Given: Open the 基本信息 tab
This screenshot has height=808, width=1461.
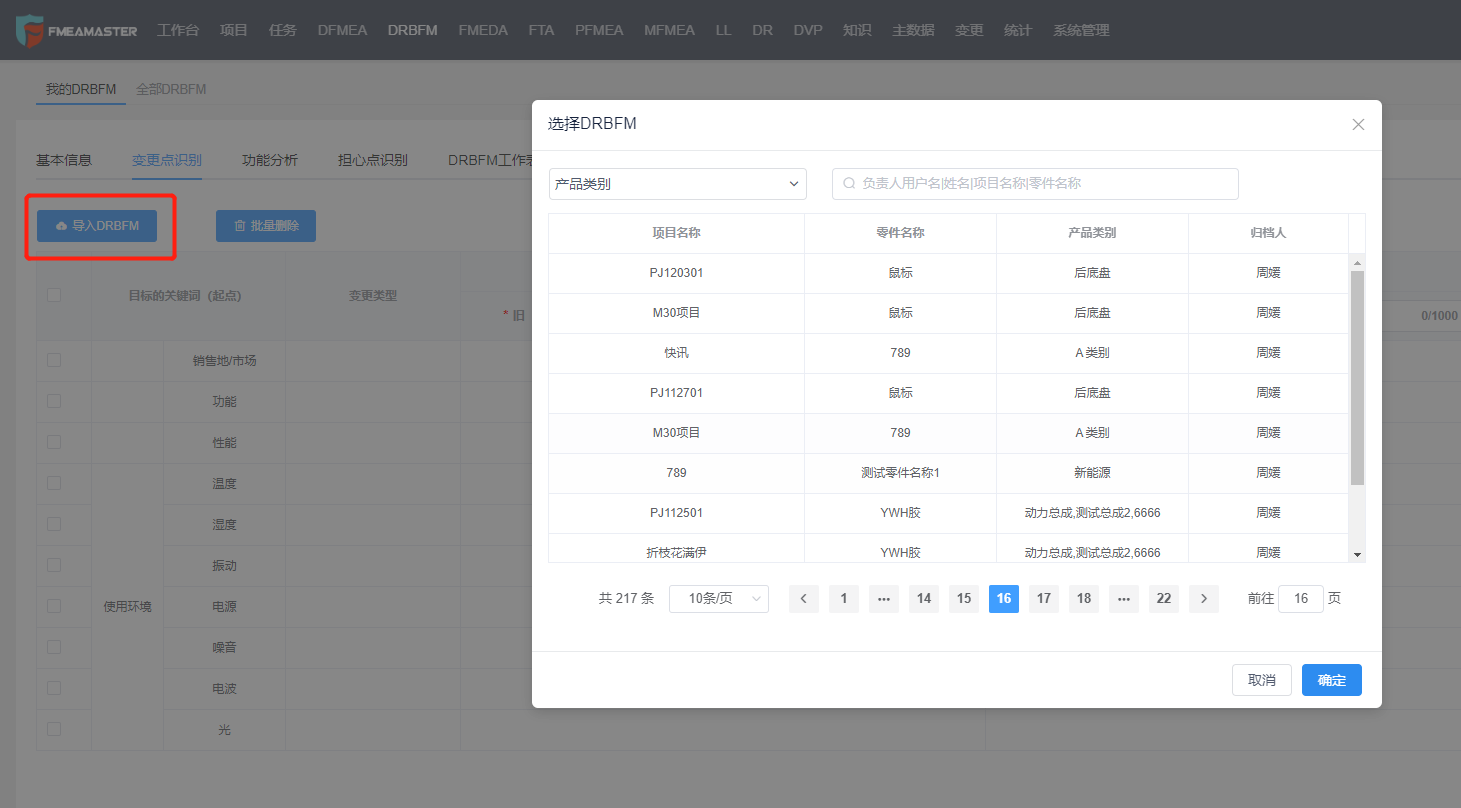Looking at the screenshot, I should tap(64, 160).
